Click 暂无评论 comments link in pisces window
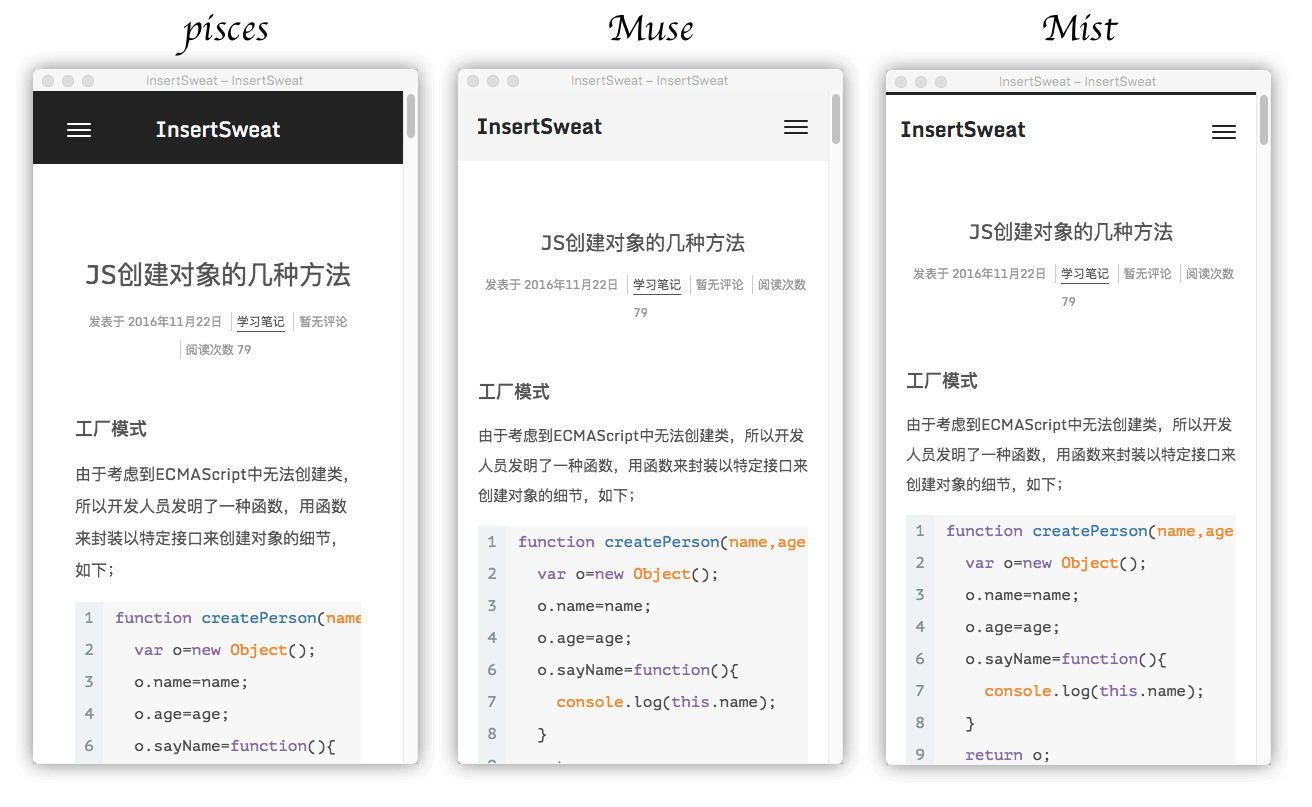Screen dimensions: 1312x807 point(323,322)
